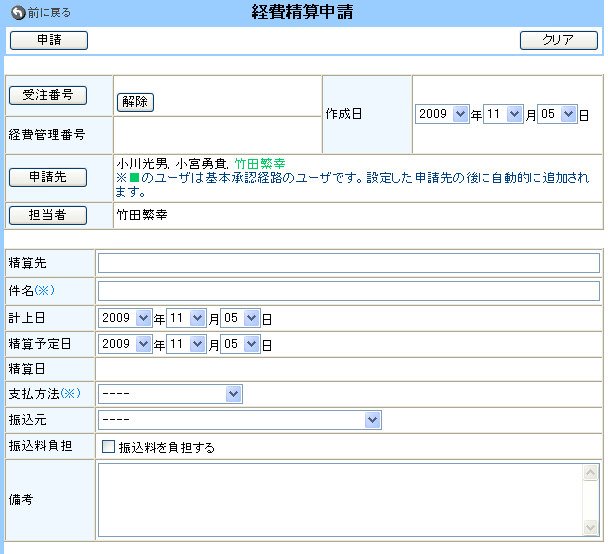Click the 経費管理番号 label

[x=47, y=135]
